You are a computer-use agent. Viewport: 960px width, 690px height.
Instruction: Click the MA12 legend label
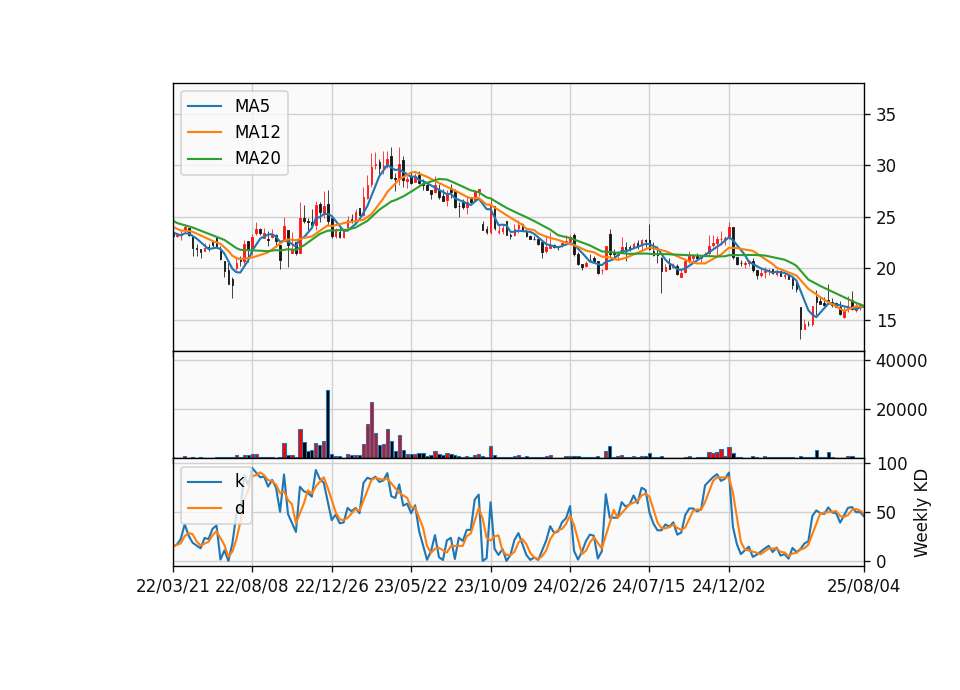coord(257,132)
